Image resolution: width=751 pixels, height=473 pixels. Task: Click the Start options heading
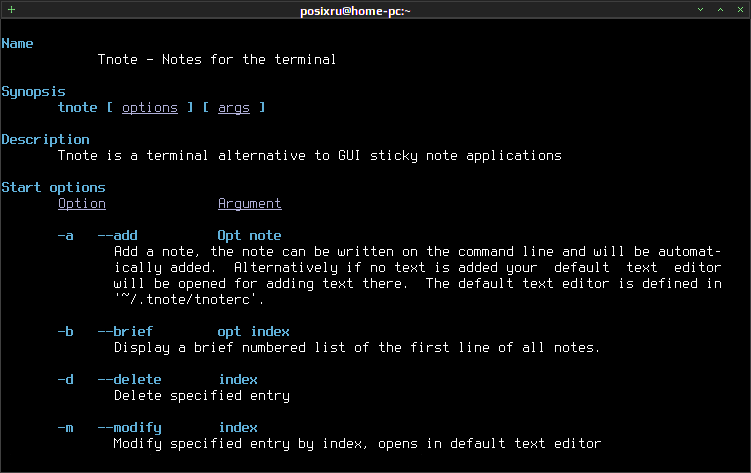pyautogui.click(x=53, y=187)
